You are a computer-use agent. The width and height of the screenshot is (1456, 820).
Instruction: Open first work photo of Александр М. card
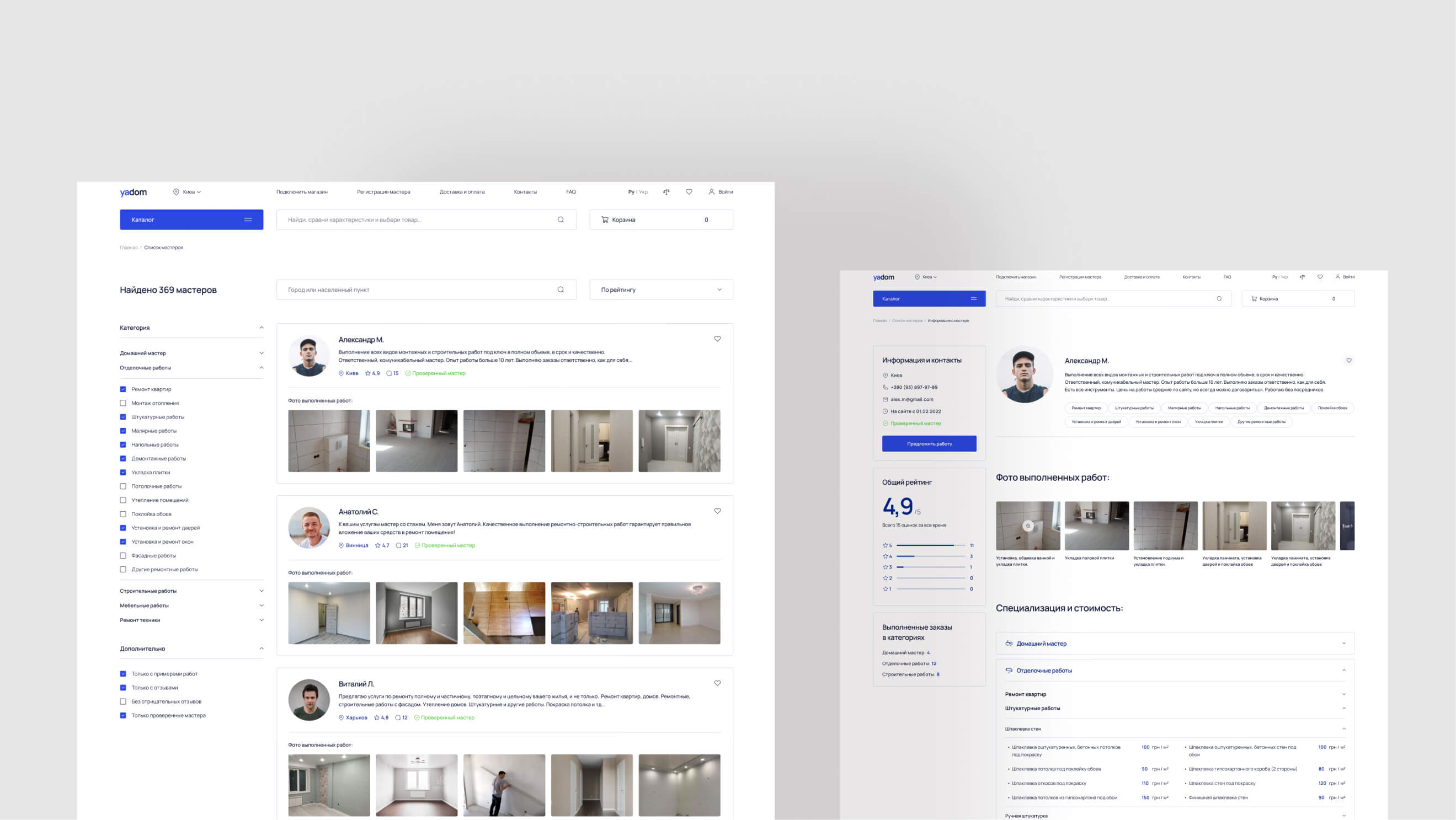(329, 441)
